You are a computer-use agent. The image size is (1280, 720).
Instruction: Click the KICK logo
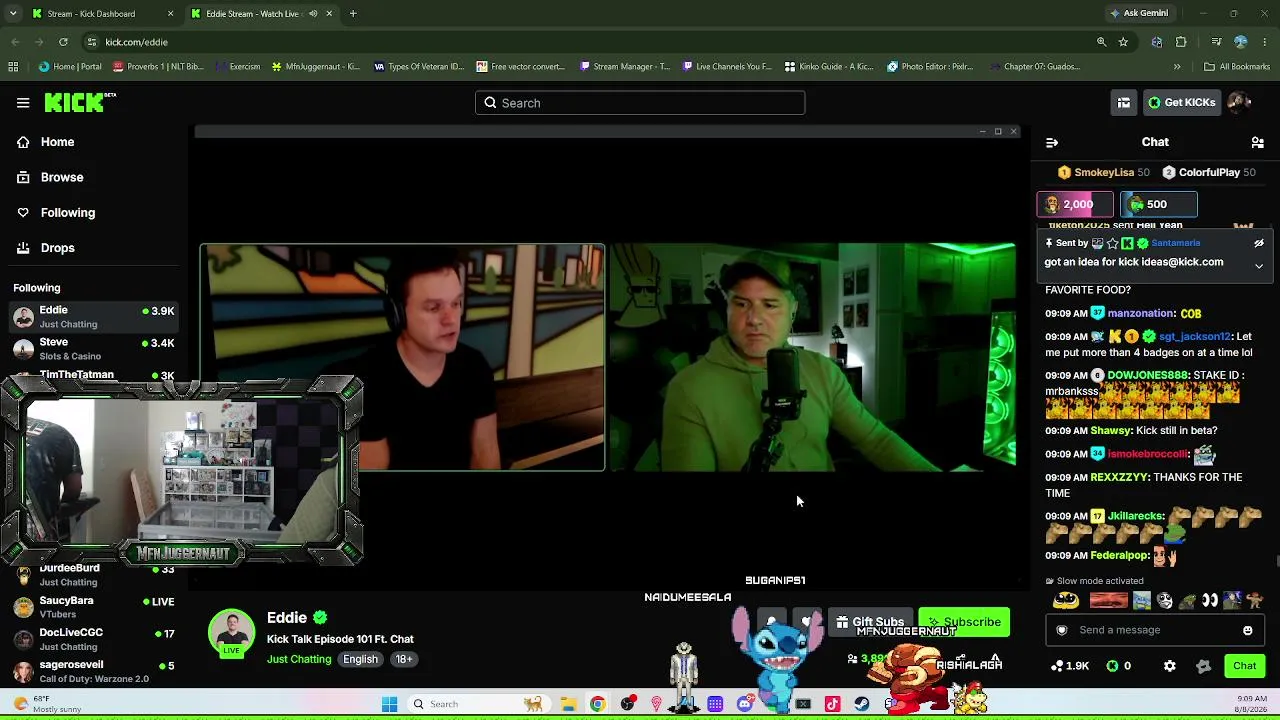point(80,102)
